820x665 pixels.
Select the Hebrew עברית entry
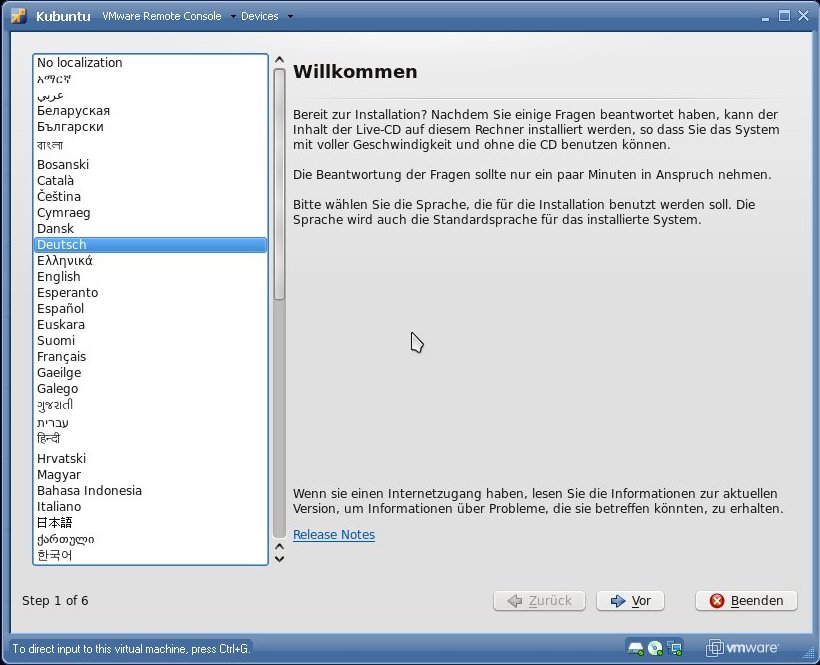pos(151,422)
